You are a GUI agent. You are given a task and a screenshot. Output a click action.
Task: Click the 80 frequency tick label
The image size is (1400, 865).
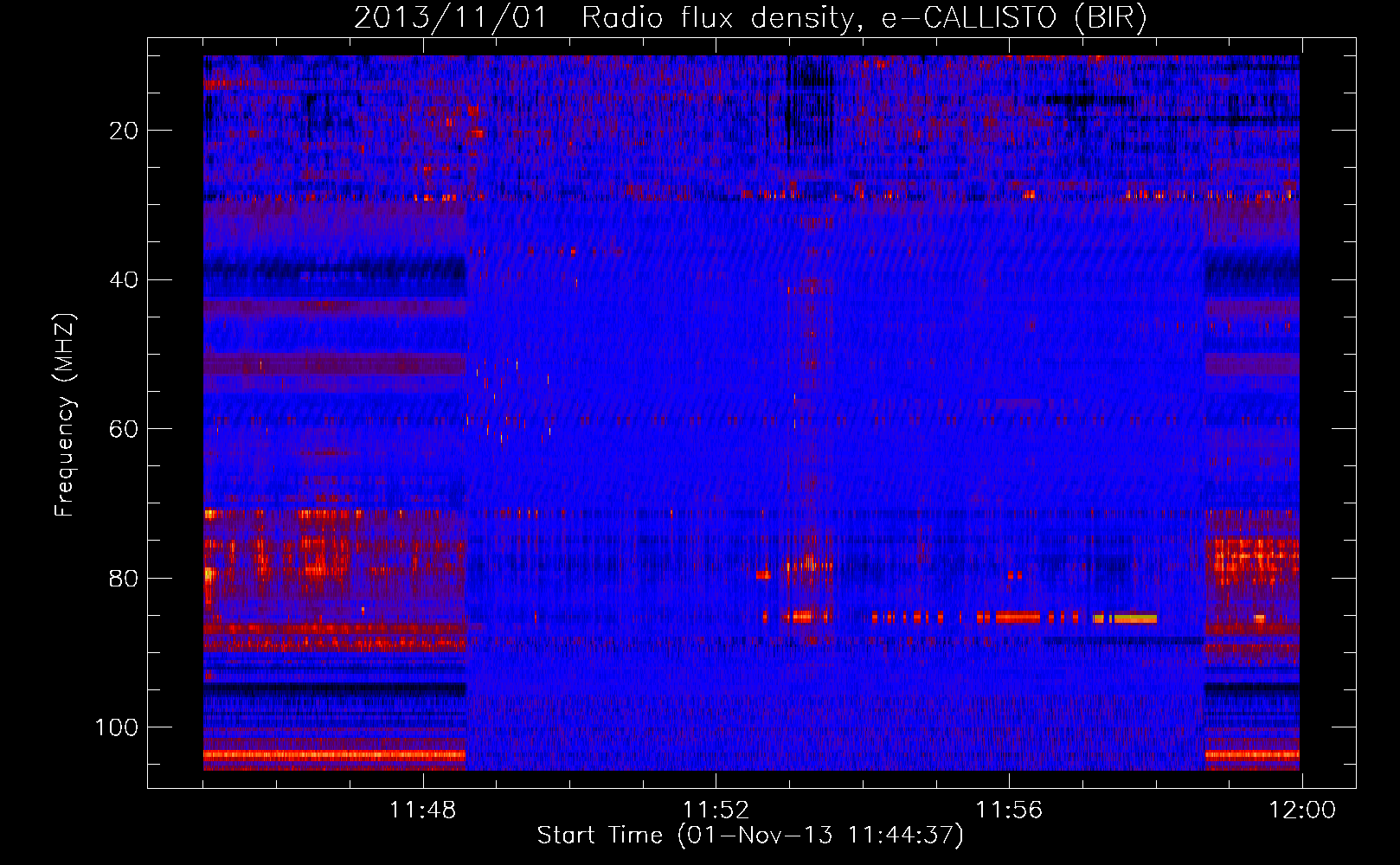(124, 578)
